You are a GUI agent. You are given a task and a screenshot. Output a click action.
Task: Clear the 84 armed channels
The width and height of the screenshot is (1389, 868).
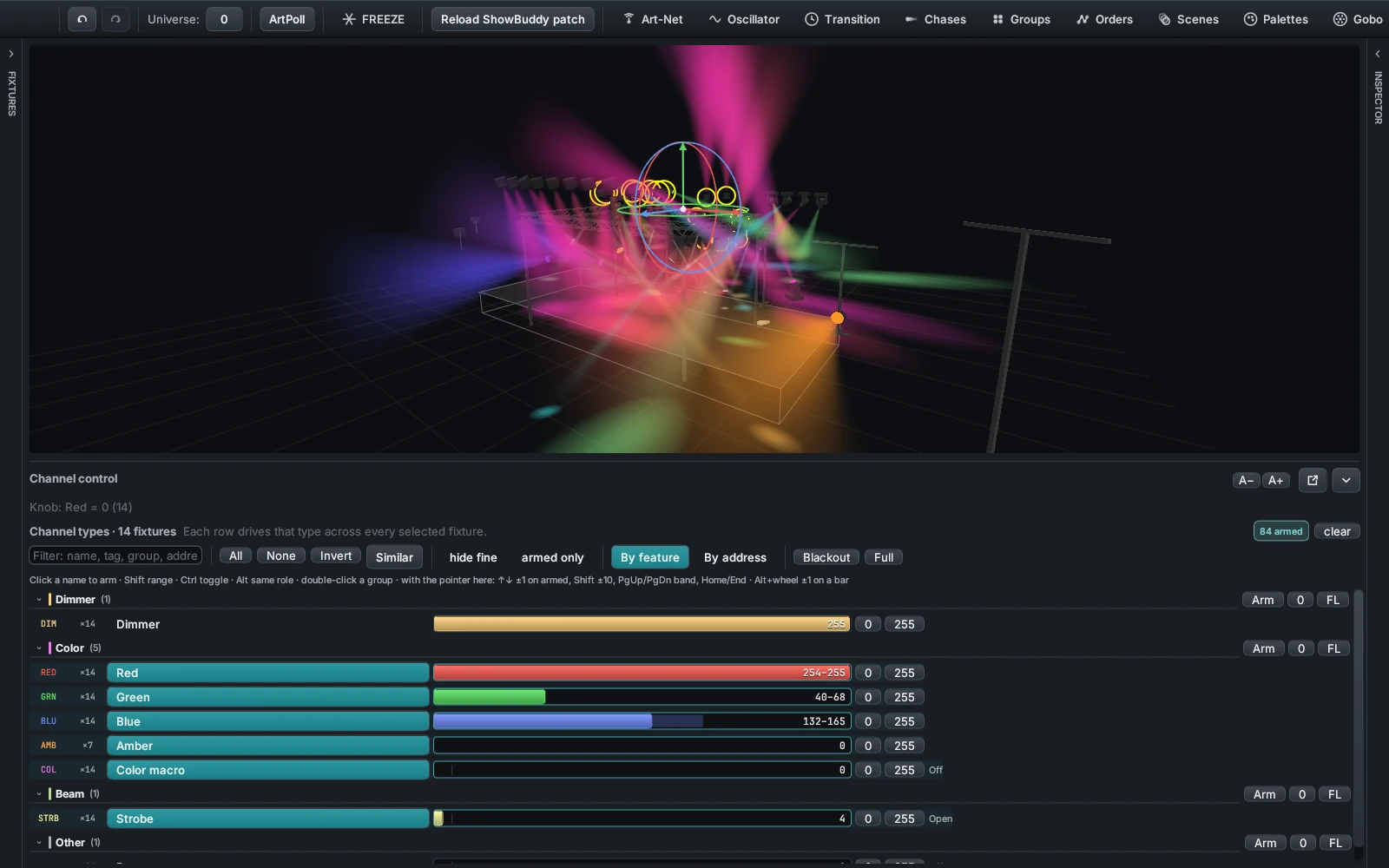tap(1337, 531)
